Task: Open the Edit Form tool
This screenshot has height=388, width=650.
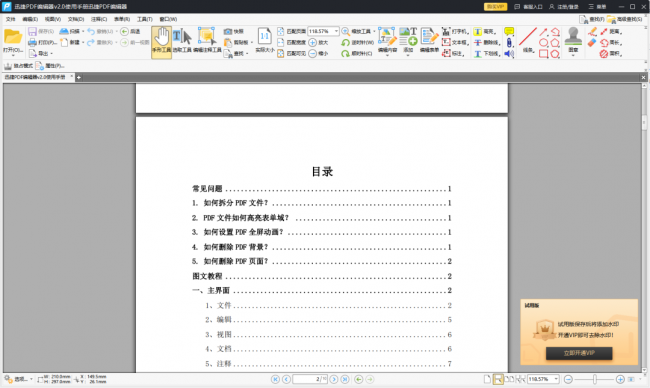Action: (x=429, y=40)
